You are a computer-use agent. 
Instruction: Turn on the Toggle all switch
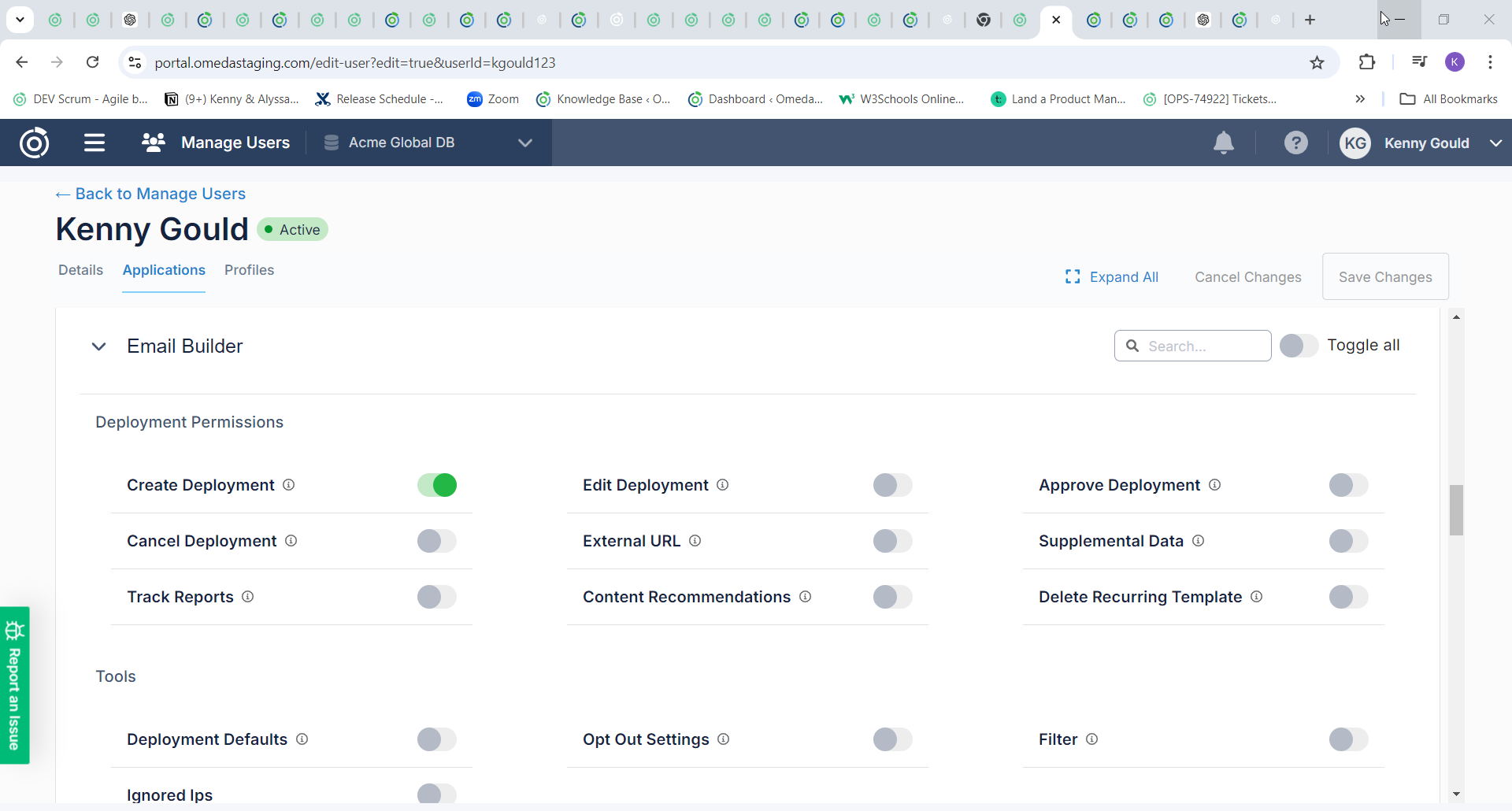(1299, 346)
